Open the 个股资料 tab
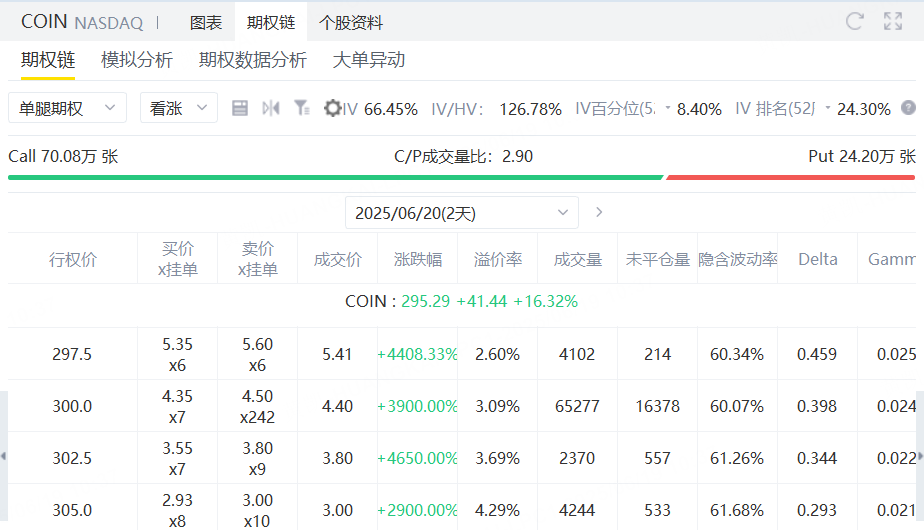The height and width of the screenshot is (530, 924). pos(351,22)
